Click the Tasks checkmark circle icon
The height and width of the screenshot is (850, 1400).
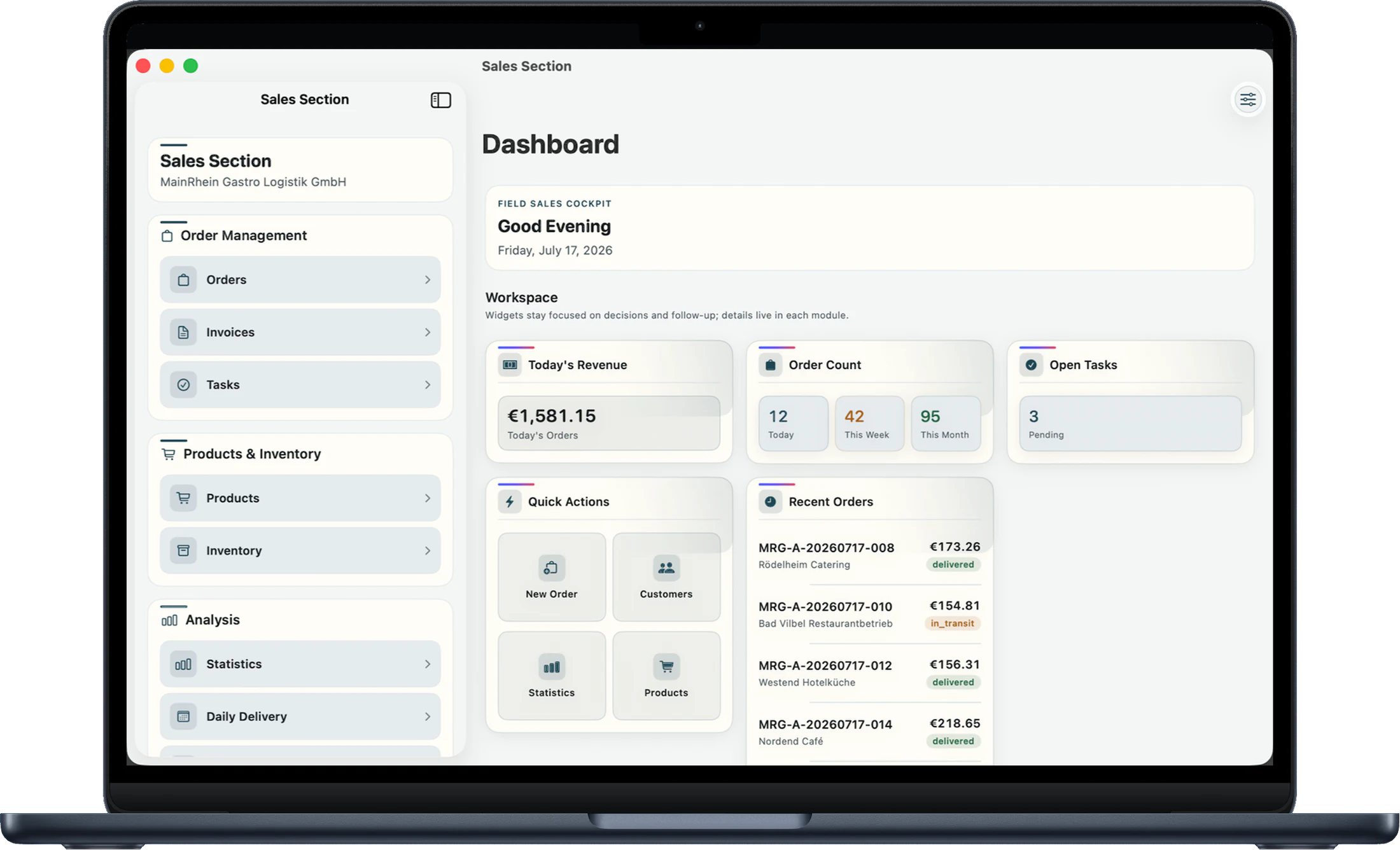pyautogui.click(x=183, y=385)
